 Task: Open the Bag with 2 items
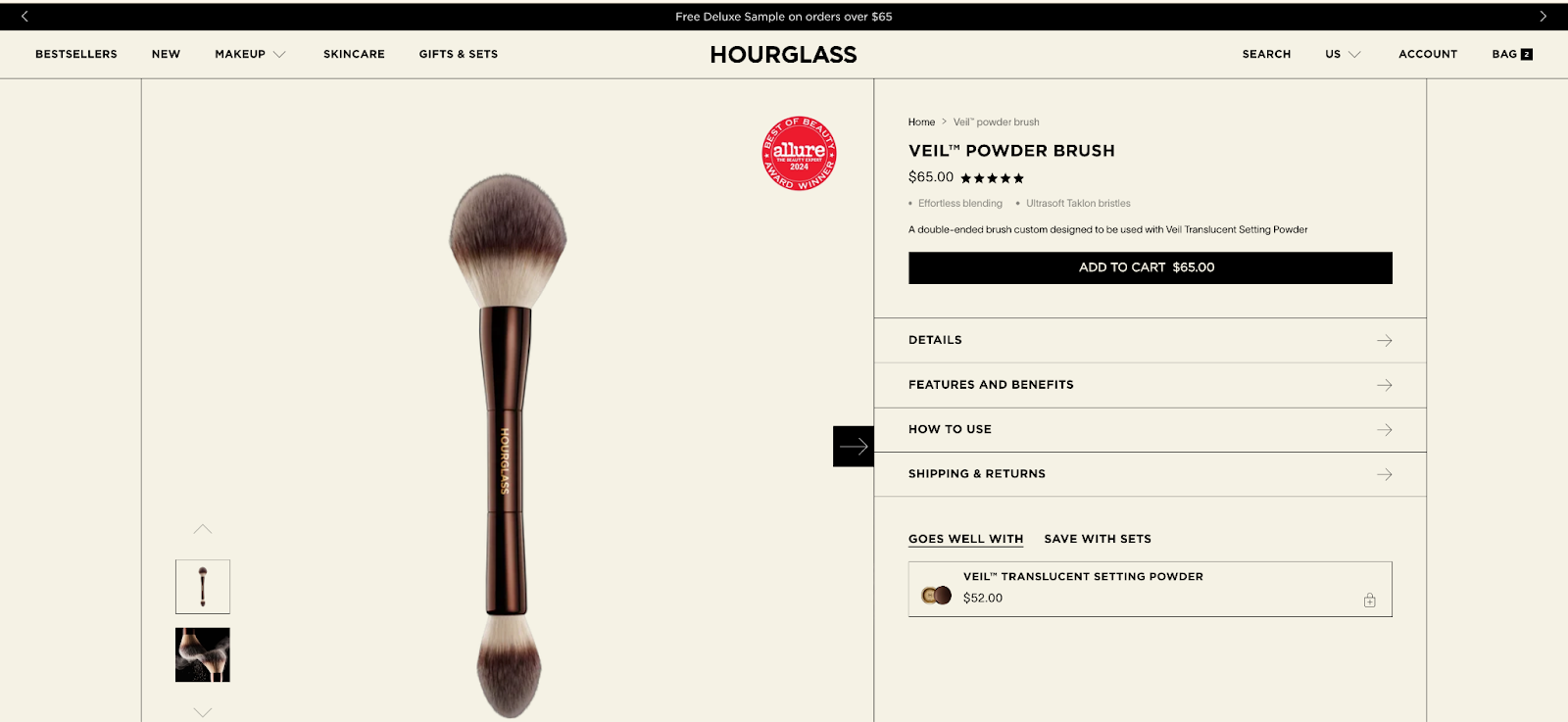click(x=1512, y=54)
